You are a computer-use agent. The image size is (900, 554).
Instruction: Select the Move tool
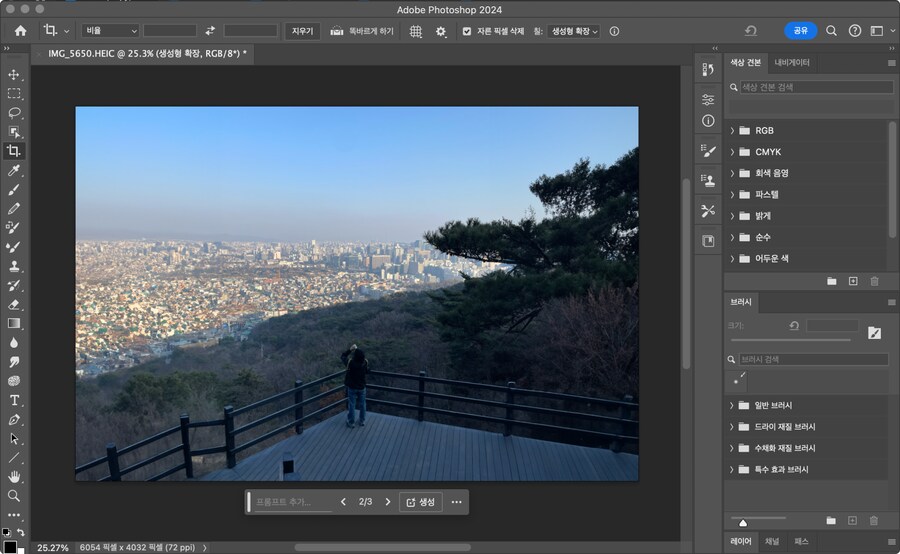(x=14, y=75)
